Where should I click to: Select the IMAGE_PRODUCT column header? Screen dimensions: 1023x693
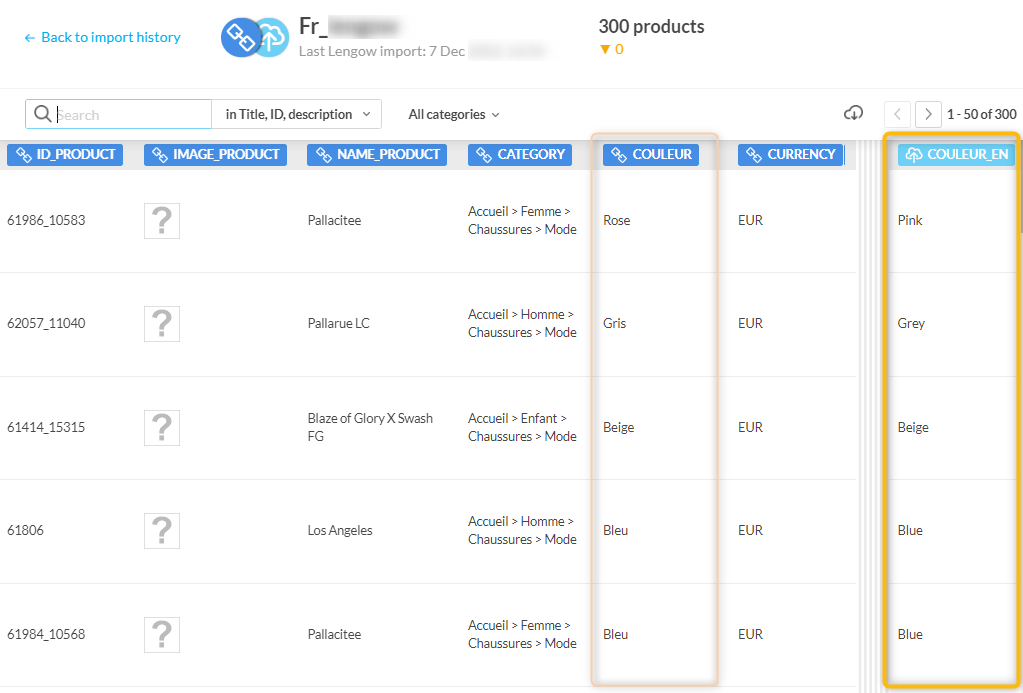[215, 155]
